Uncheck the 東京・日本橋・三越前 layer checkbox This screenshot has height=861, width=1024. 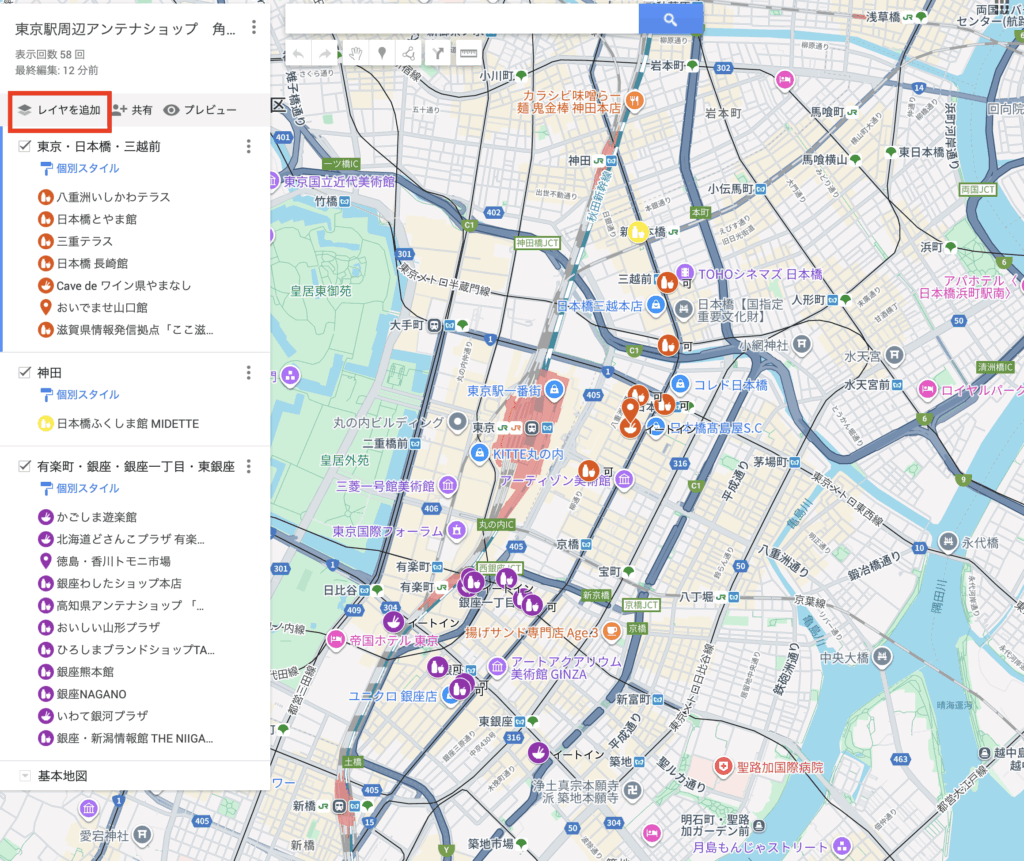click(x=26, y=147)
